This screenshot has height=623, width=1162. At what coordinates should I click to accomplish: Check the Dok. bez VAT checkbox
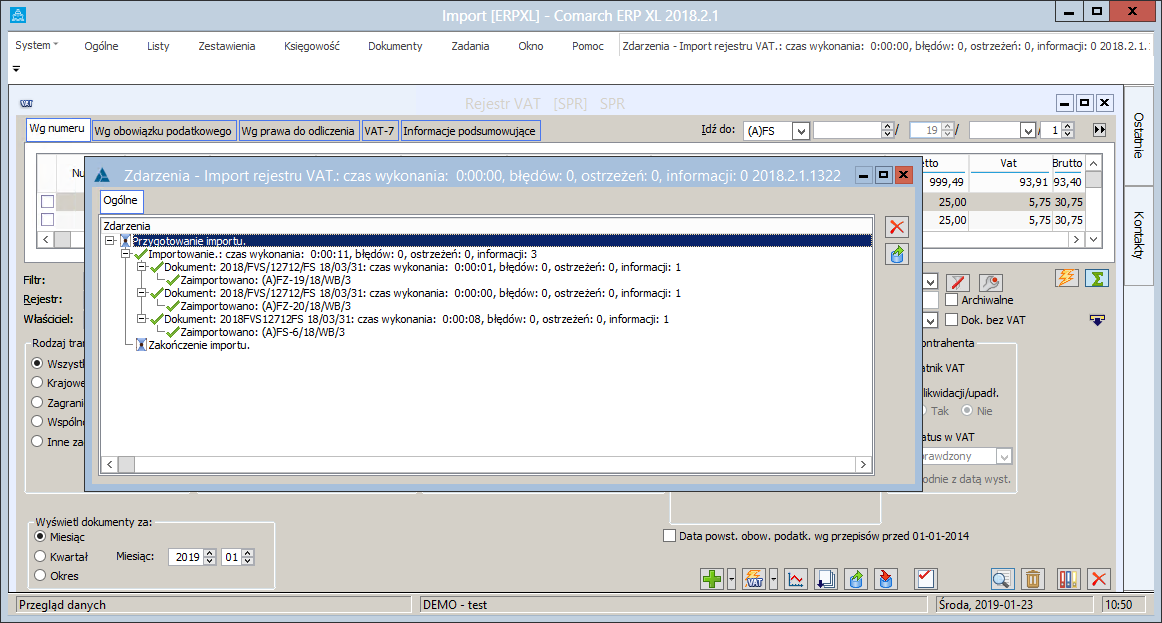[952, 319]
